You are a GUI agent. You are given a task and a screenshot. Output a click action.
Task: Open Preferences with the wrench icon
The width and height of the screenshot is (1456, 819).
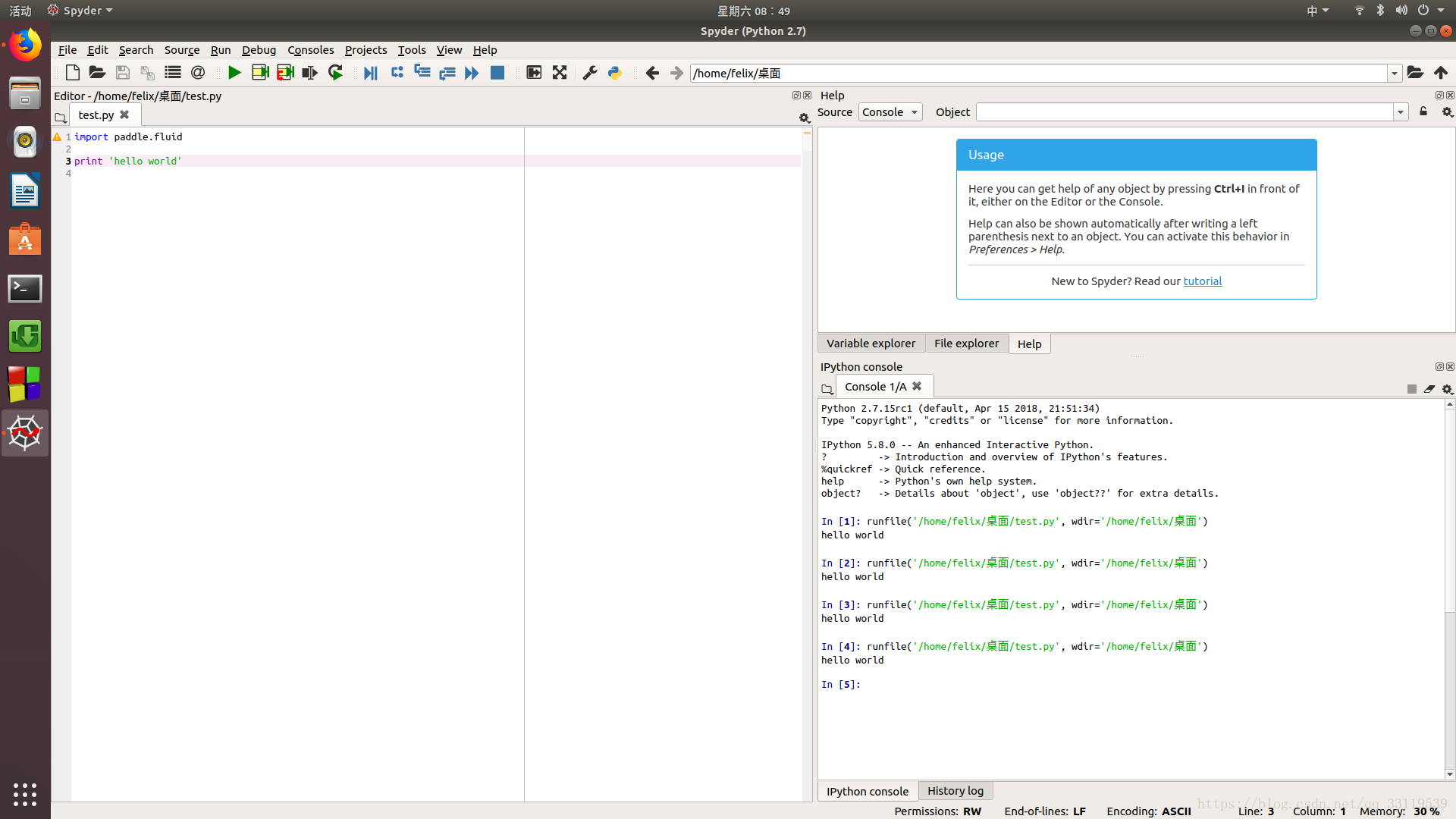tap(590, 73)
